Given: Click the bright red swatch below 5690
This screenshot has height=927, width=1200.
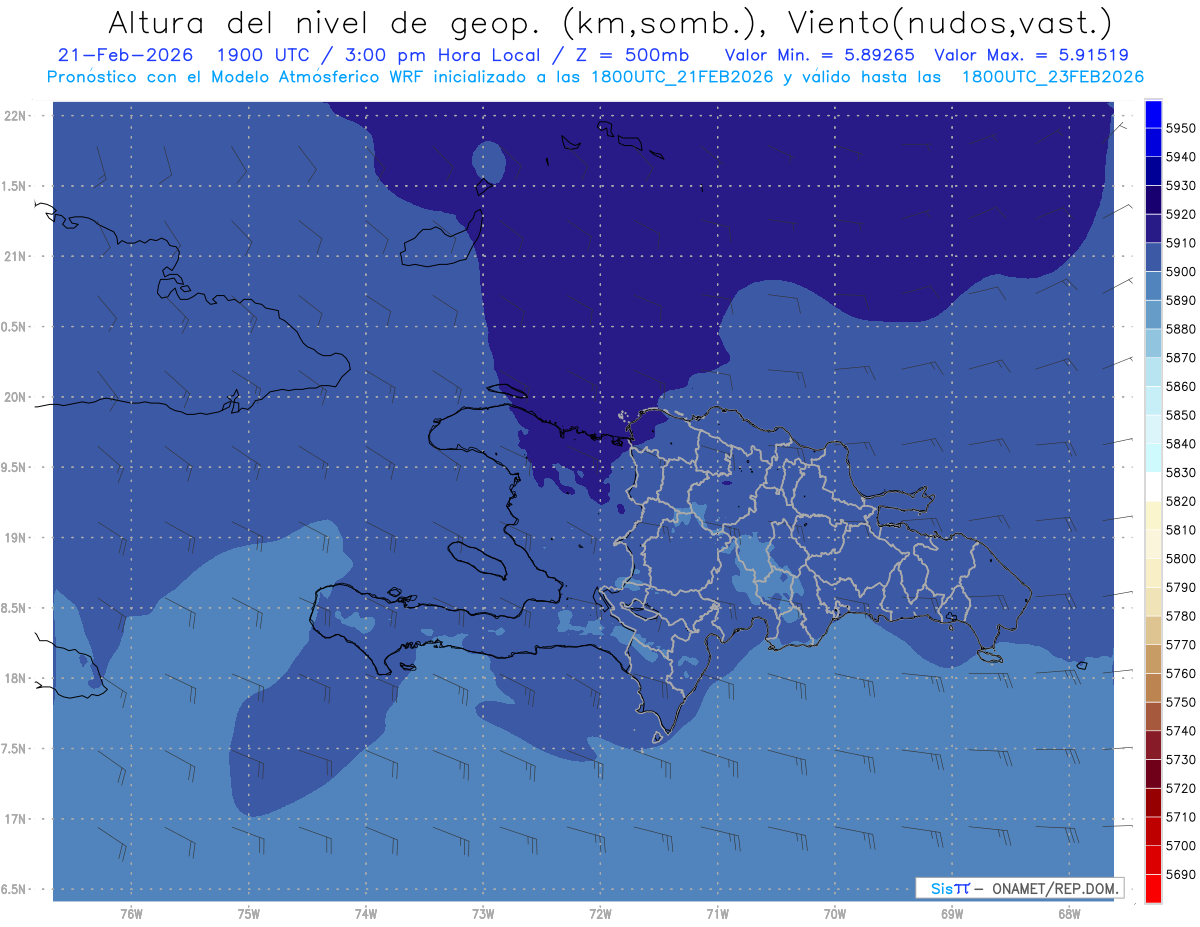Looking at the screenshot, I should coord(1153,888).
